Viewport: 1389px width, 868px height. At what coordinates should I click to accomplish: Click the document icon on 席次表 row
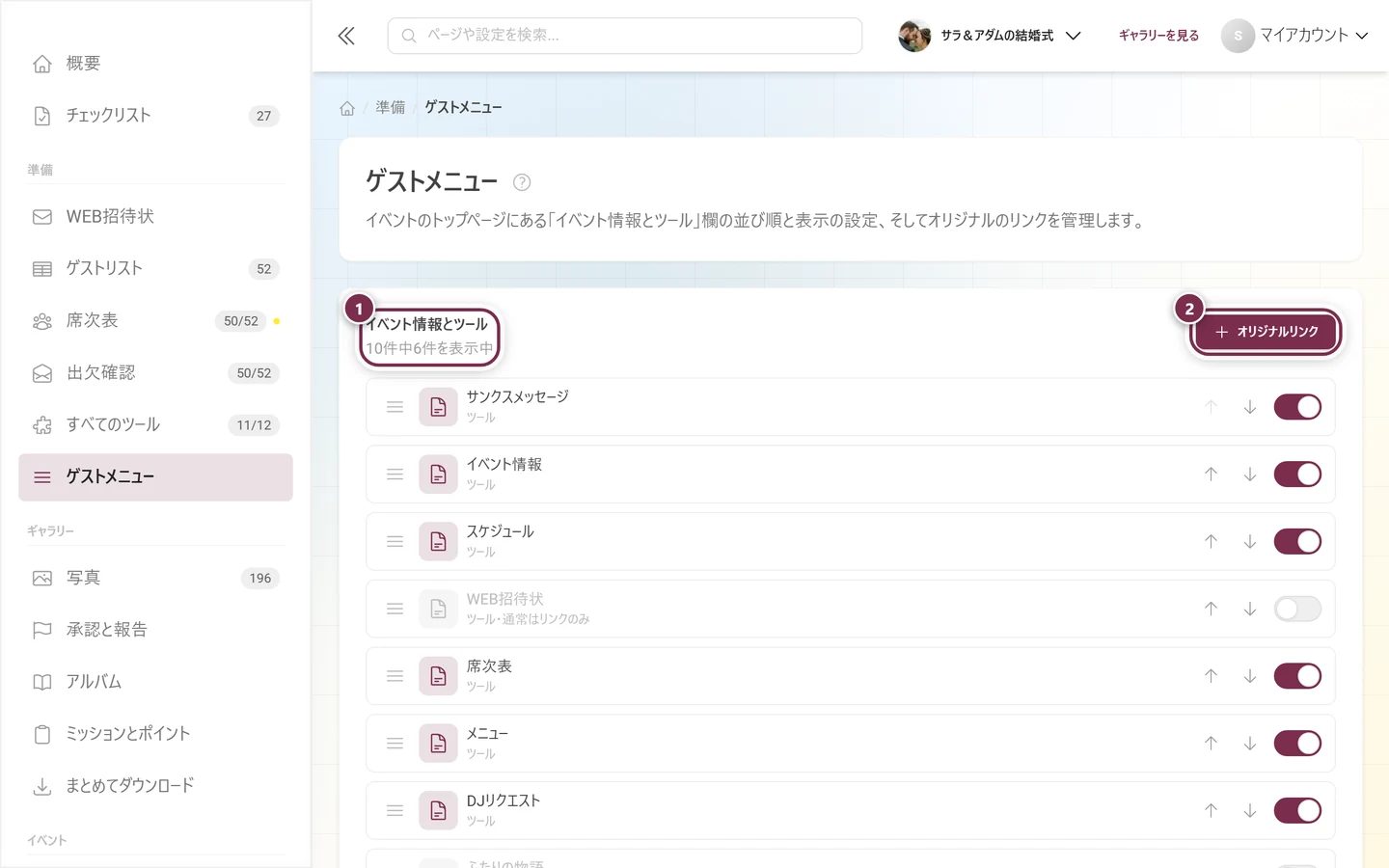tap(438, 676)
